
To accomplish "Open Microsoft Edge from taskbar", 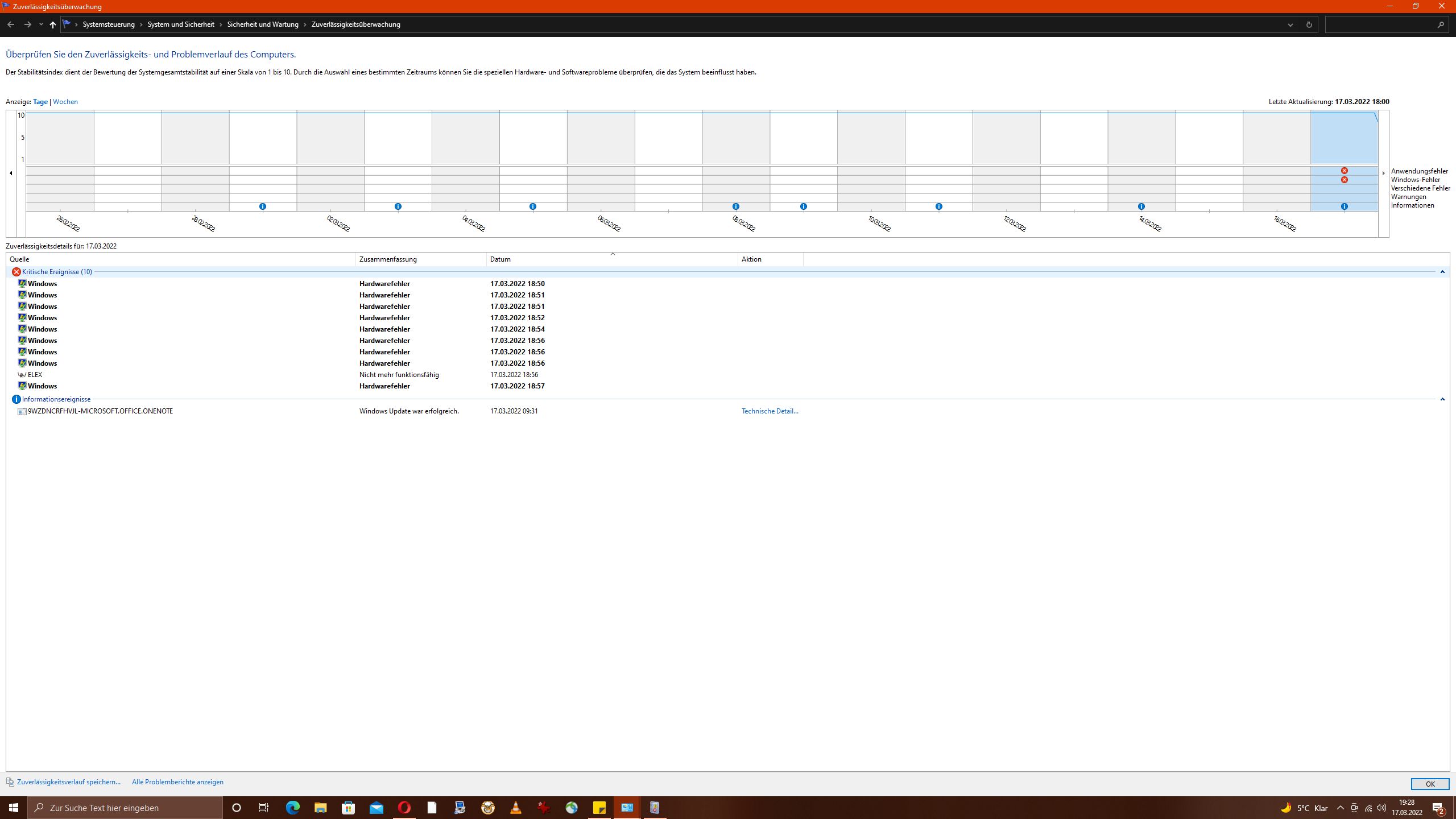I will [292, 808].
